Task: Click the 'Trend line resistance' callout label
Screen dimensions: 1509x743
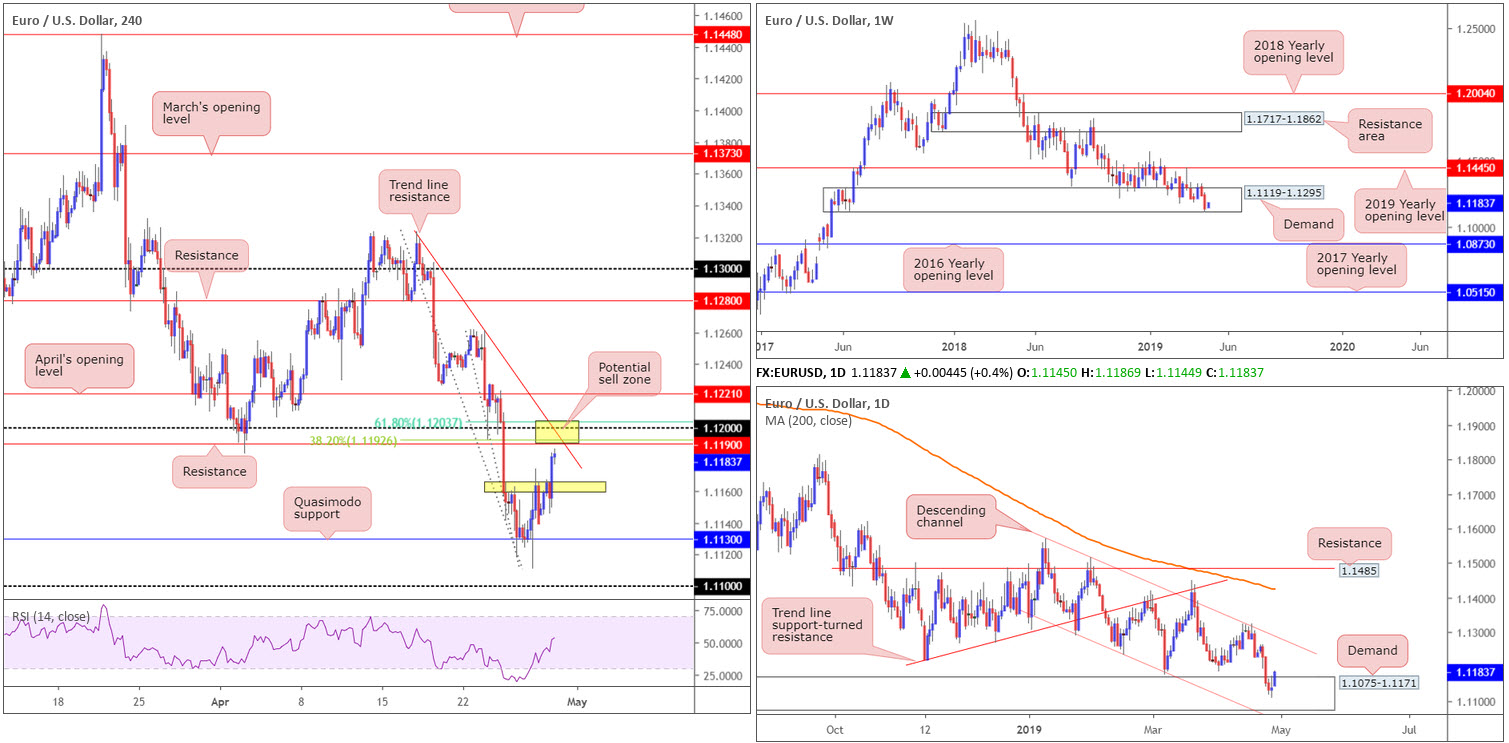Action: (419, 190)
